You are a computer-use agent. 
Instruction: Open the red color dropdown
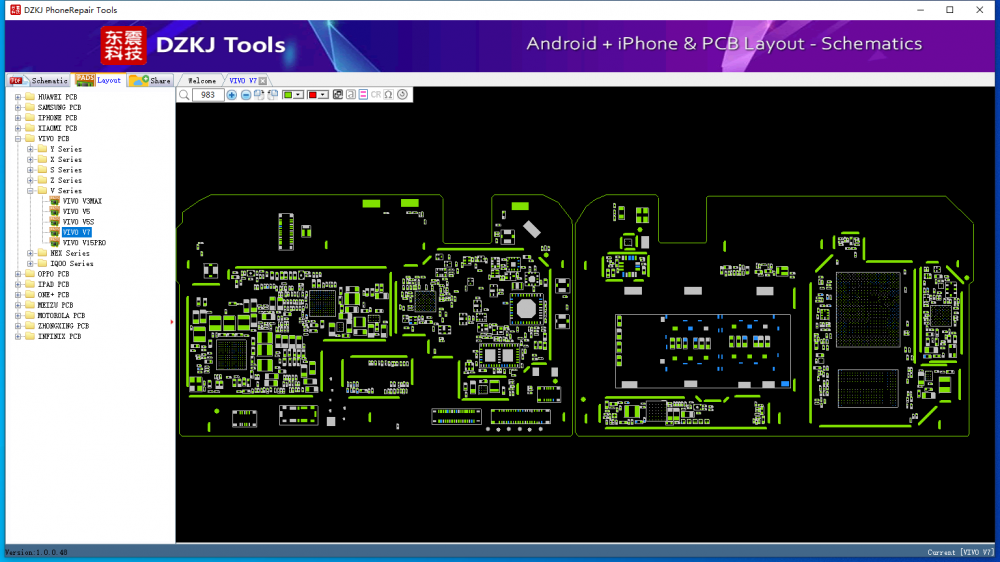pyautogui.click(x=323, y=95)
